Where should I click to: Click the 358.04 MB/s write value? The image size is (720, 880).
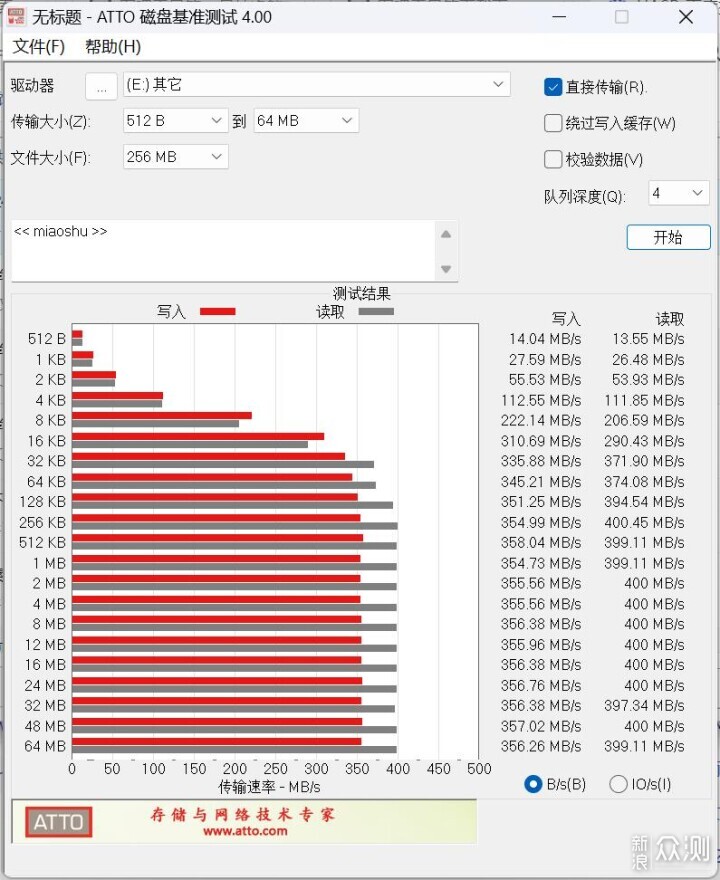[541, 543]
